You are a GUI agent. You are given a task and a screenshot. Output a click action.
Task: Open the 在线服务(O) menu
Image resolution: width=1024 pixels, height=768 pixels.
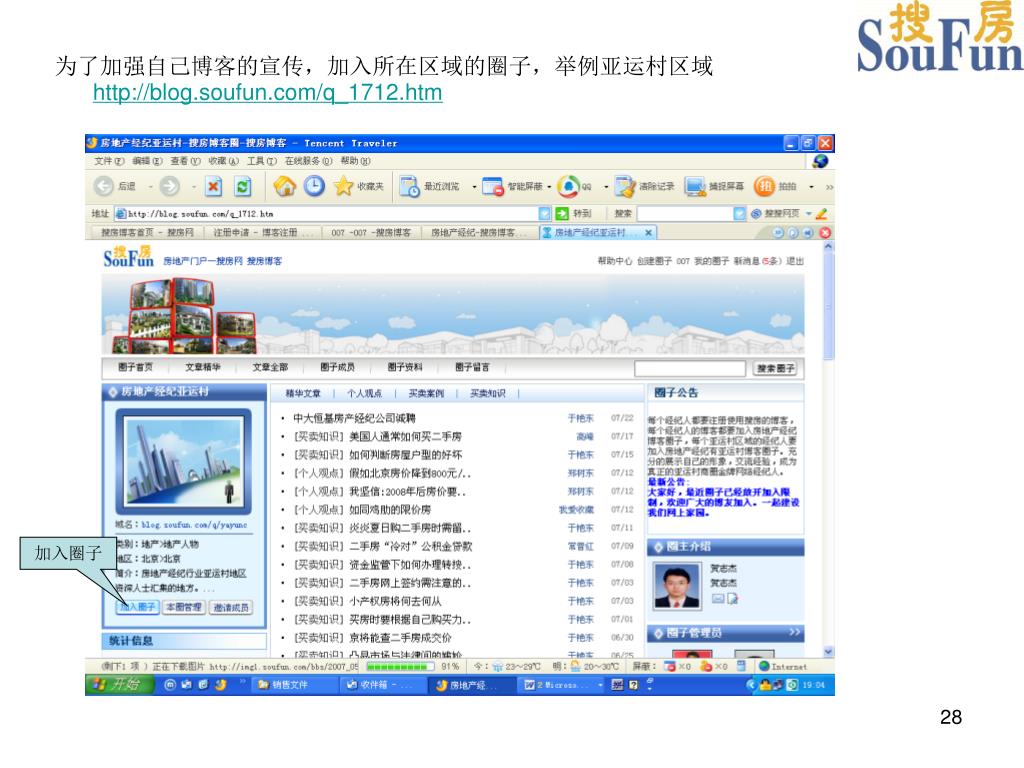308,161
